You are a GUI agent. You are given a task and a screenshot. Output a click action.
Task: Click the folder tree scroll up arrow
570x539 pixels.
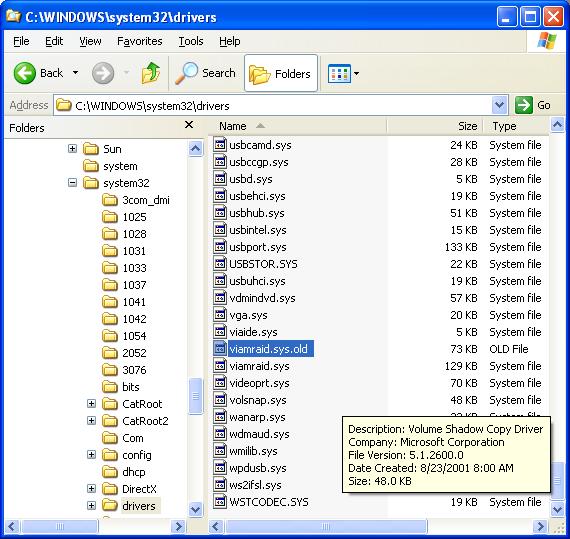coord(196,148)
